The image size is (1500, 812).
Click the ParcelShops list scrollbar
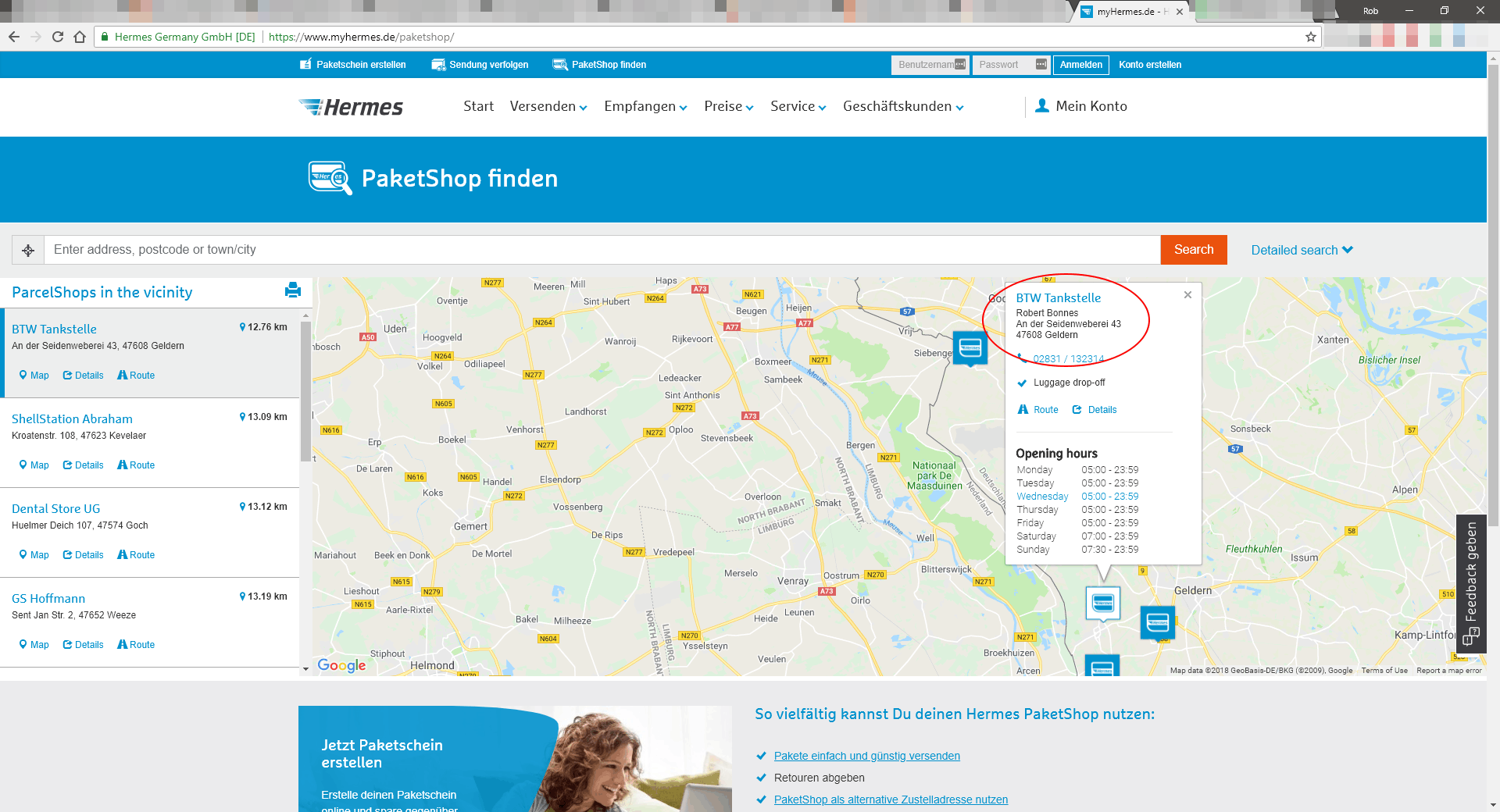click(305, 390)
